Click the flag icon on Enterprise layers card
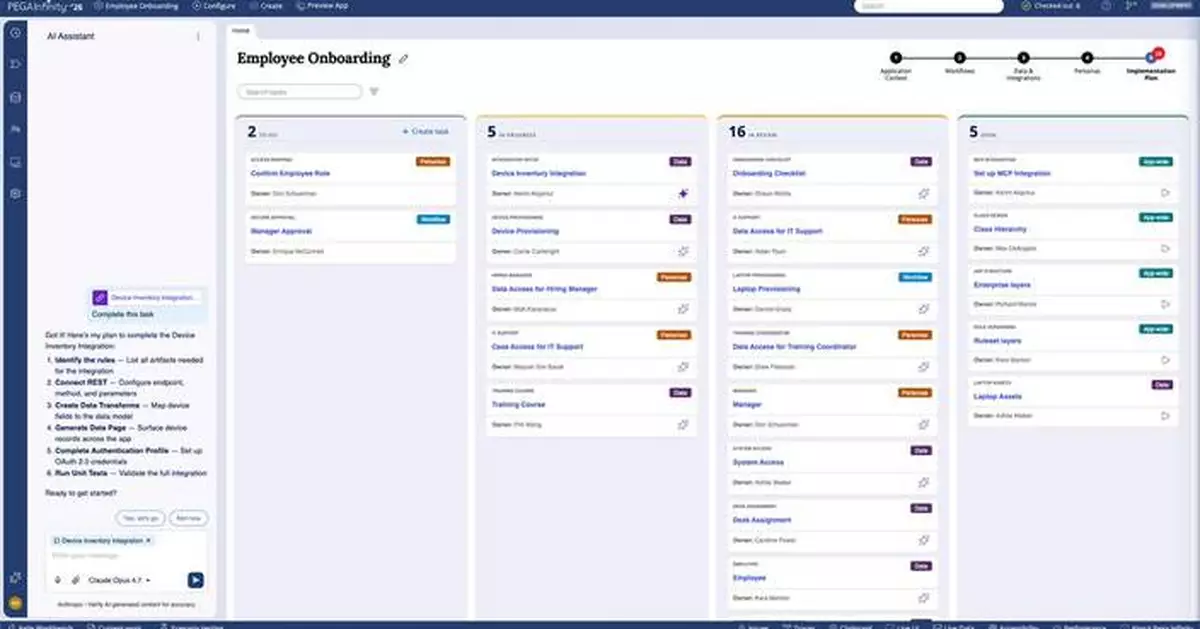The width and height of the screenshot is (1200, 629). coord(1165,304)
